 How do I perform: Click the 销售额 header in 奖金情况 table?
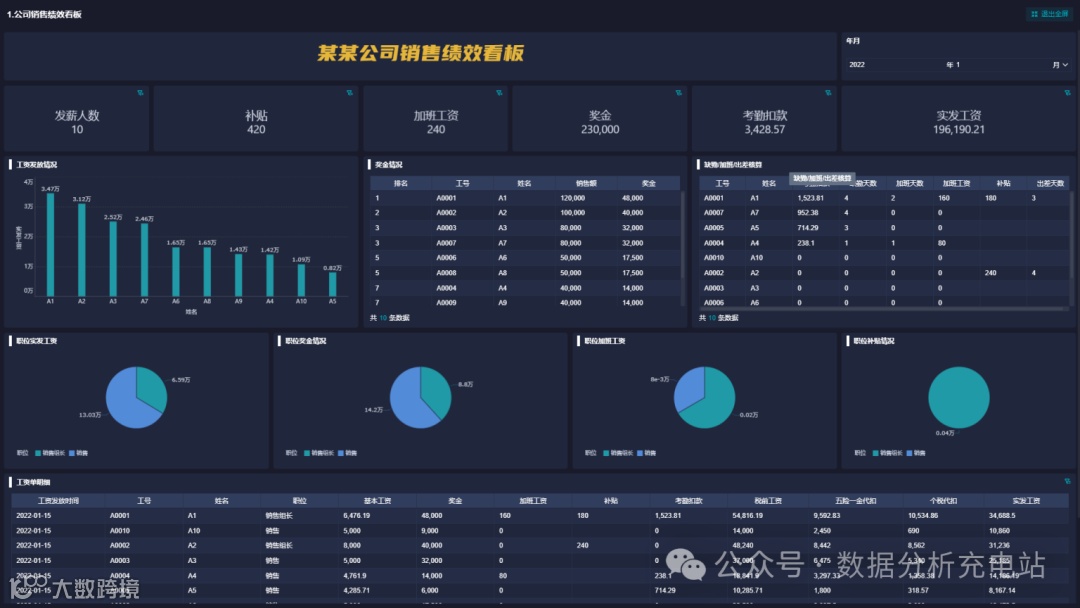(586, 183)
